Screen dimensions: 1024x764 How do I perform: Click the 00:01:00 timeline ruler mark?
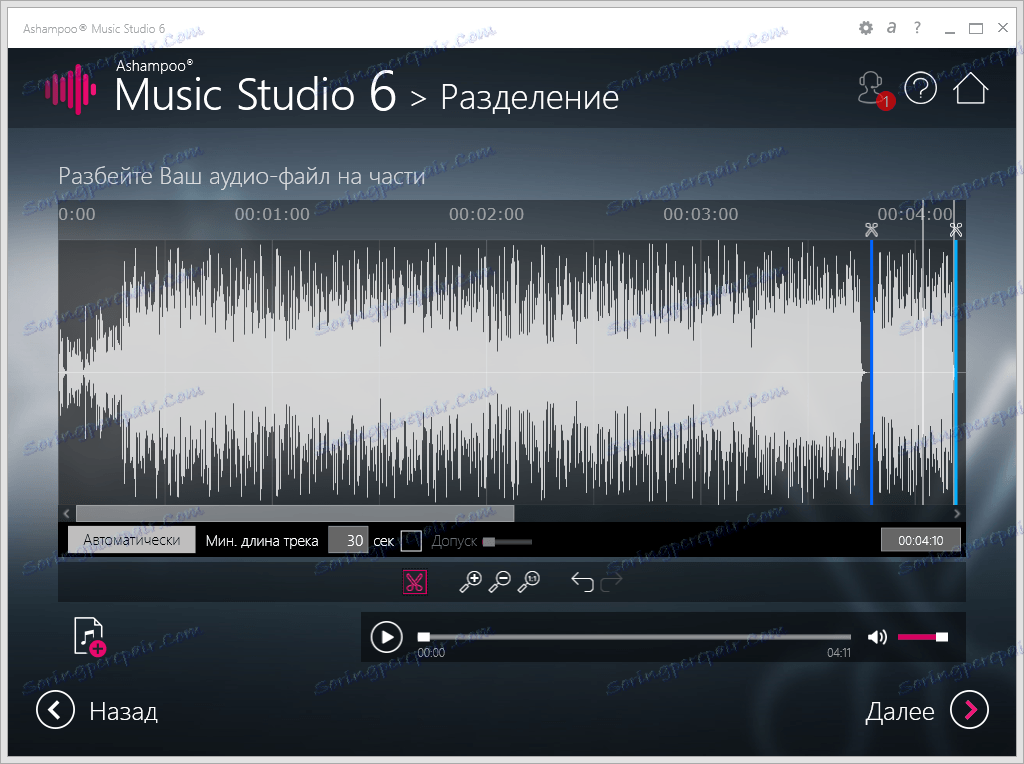click(x=272, y=214)
